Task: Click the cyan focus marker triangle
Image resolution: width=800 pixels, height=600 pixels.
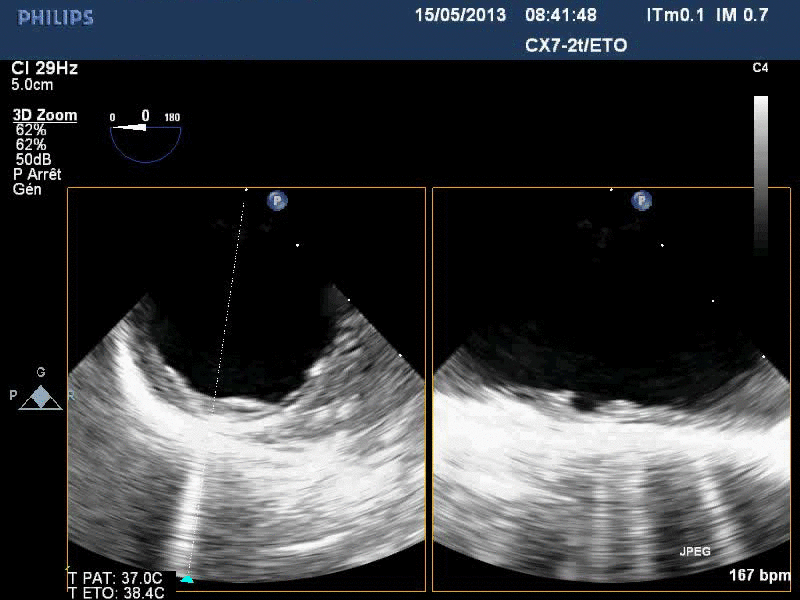Action: pyautogui.click(x=187, y=579)
